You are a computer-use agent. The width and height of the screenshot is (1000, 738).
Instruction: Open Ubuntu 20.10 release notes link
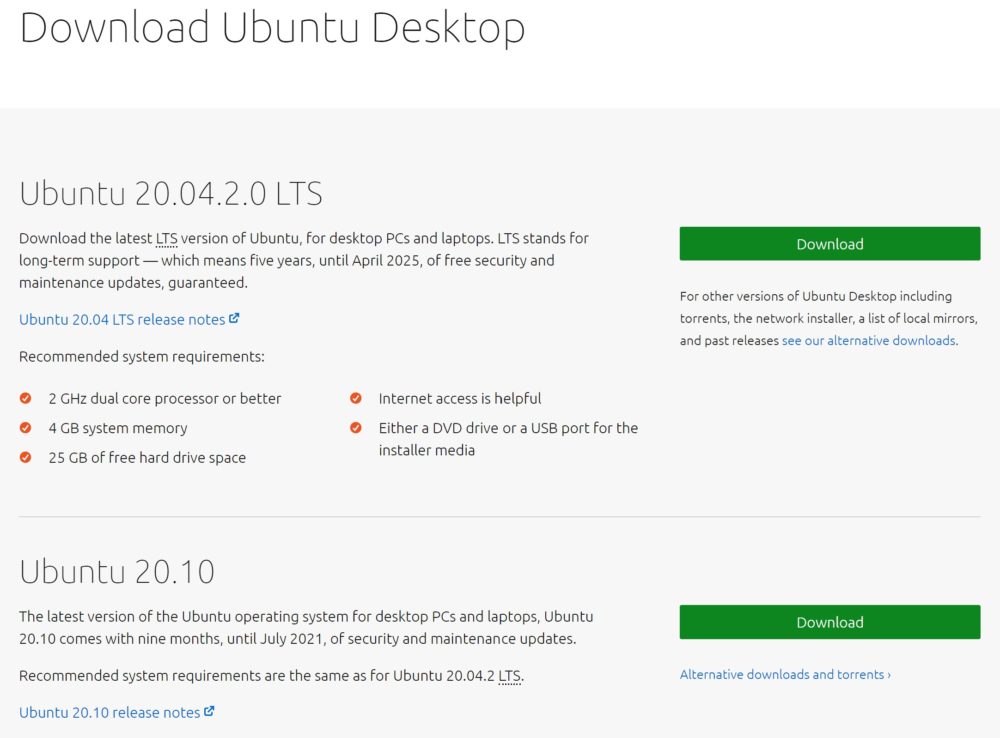[x=110, y=712]
